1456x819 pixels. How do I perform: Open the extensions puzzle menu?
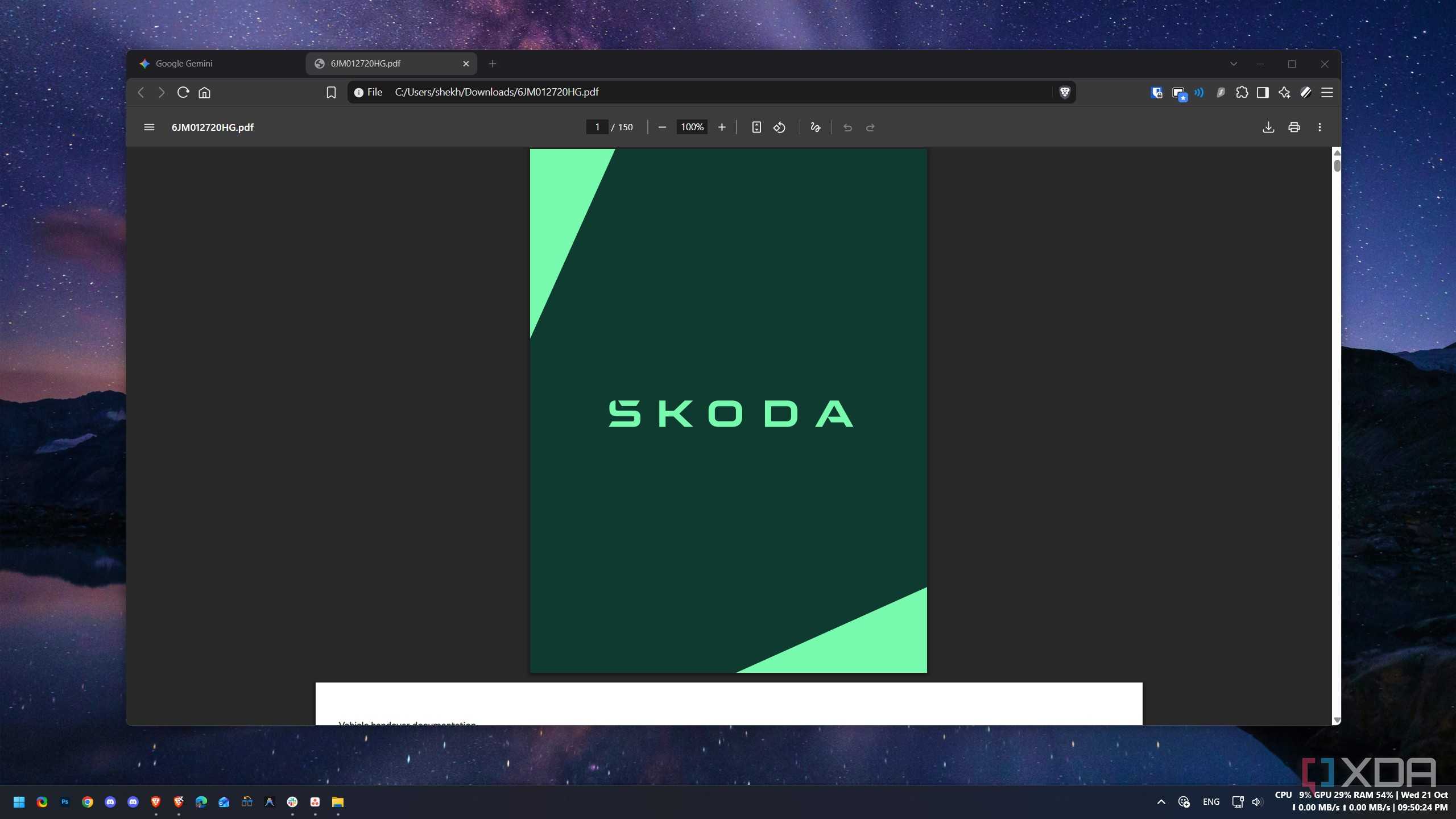point(1242,93)
